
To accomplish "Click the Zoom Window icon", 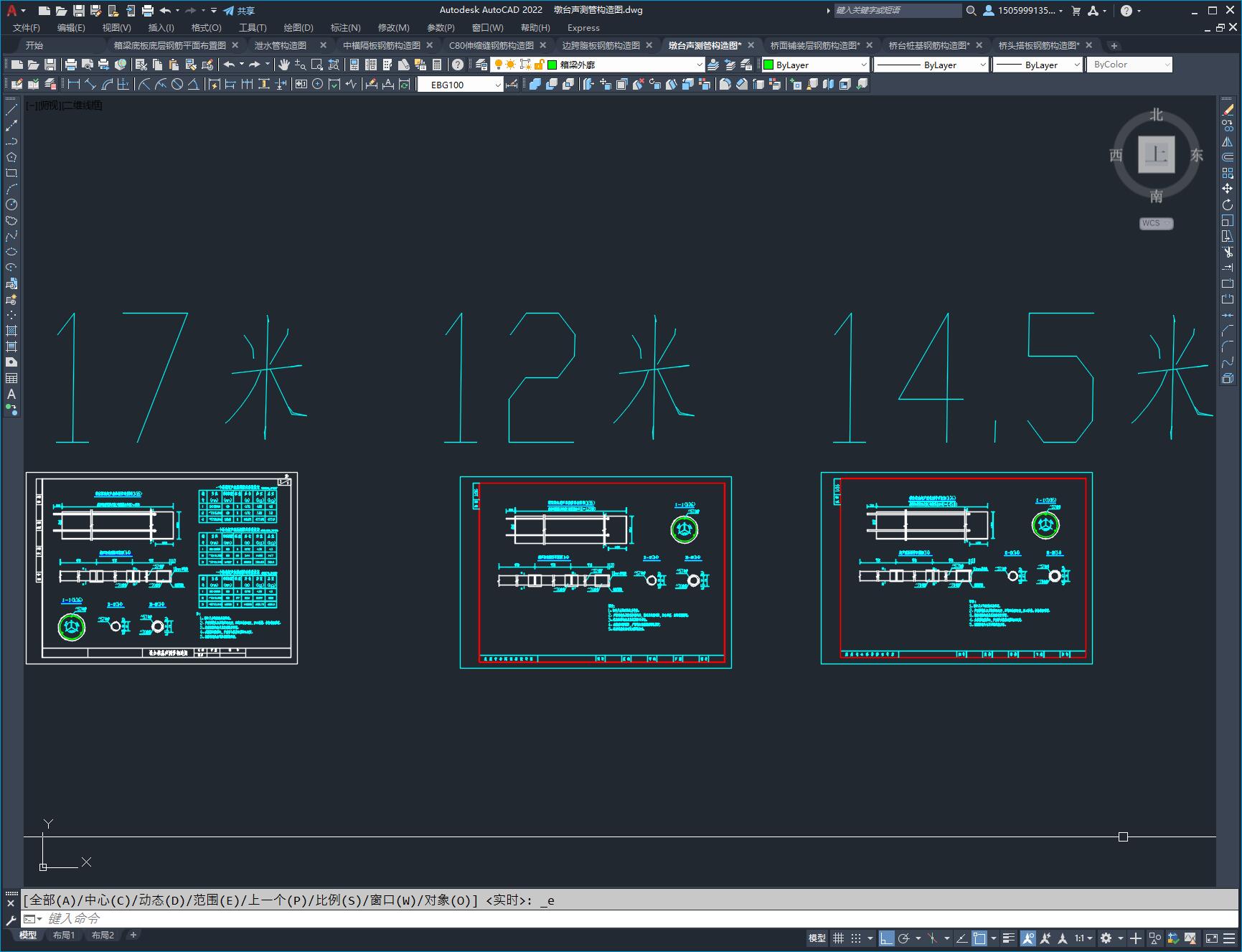I will pyautogui.click(x=317, y=65).
